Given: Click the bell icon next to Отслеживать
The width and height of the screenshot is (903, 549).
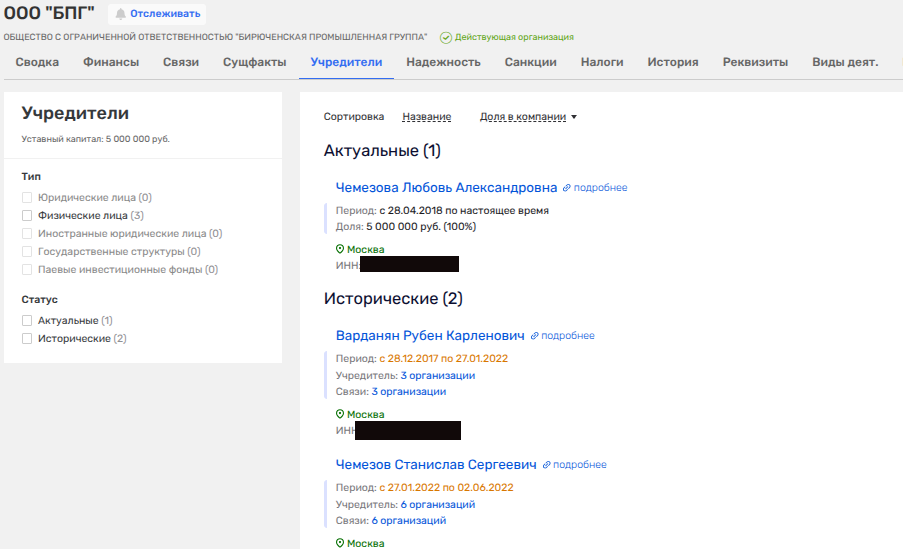Looking at the screenshot, I should 120,14.
